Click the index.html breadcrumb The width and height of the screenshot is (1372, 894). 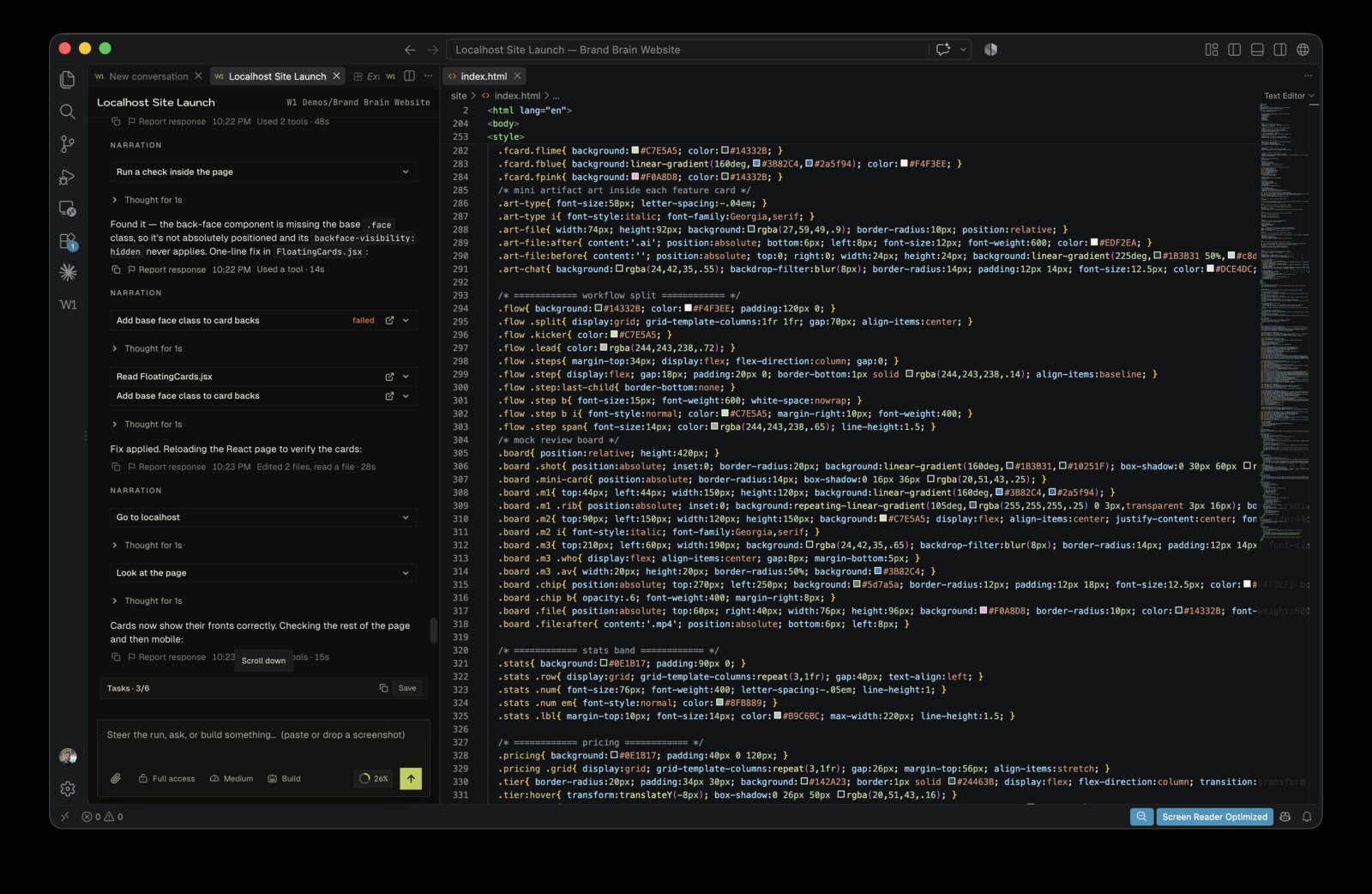coord(511,96)
